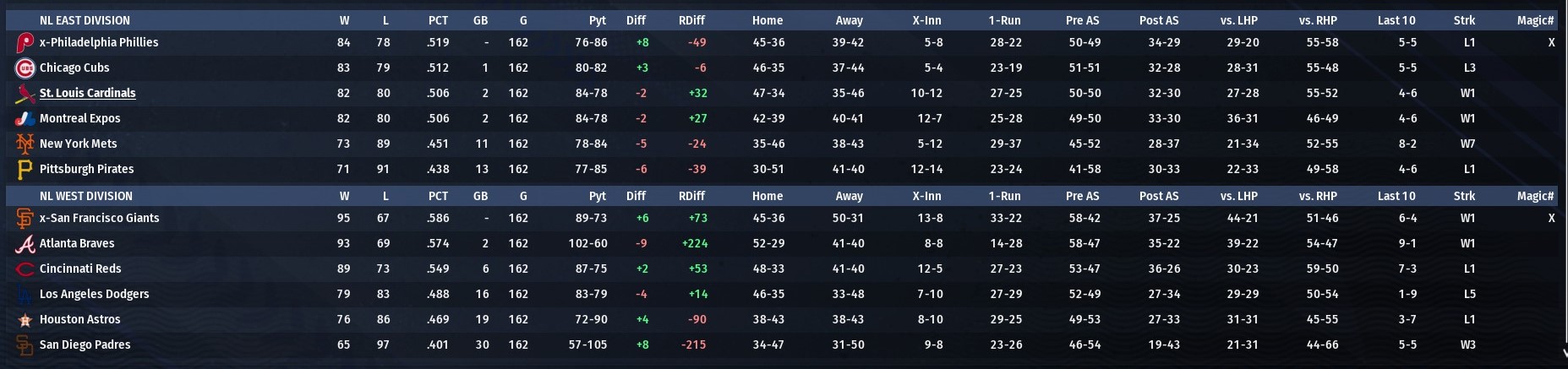Click the St. Louis Cardinals logo
Image resolution: width=1568 pixels, height=369 pixels.
tap(25, 94)
